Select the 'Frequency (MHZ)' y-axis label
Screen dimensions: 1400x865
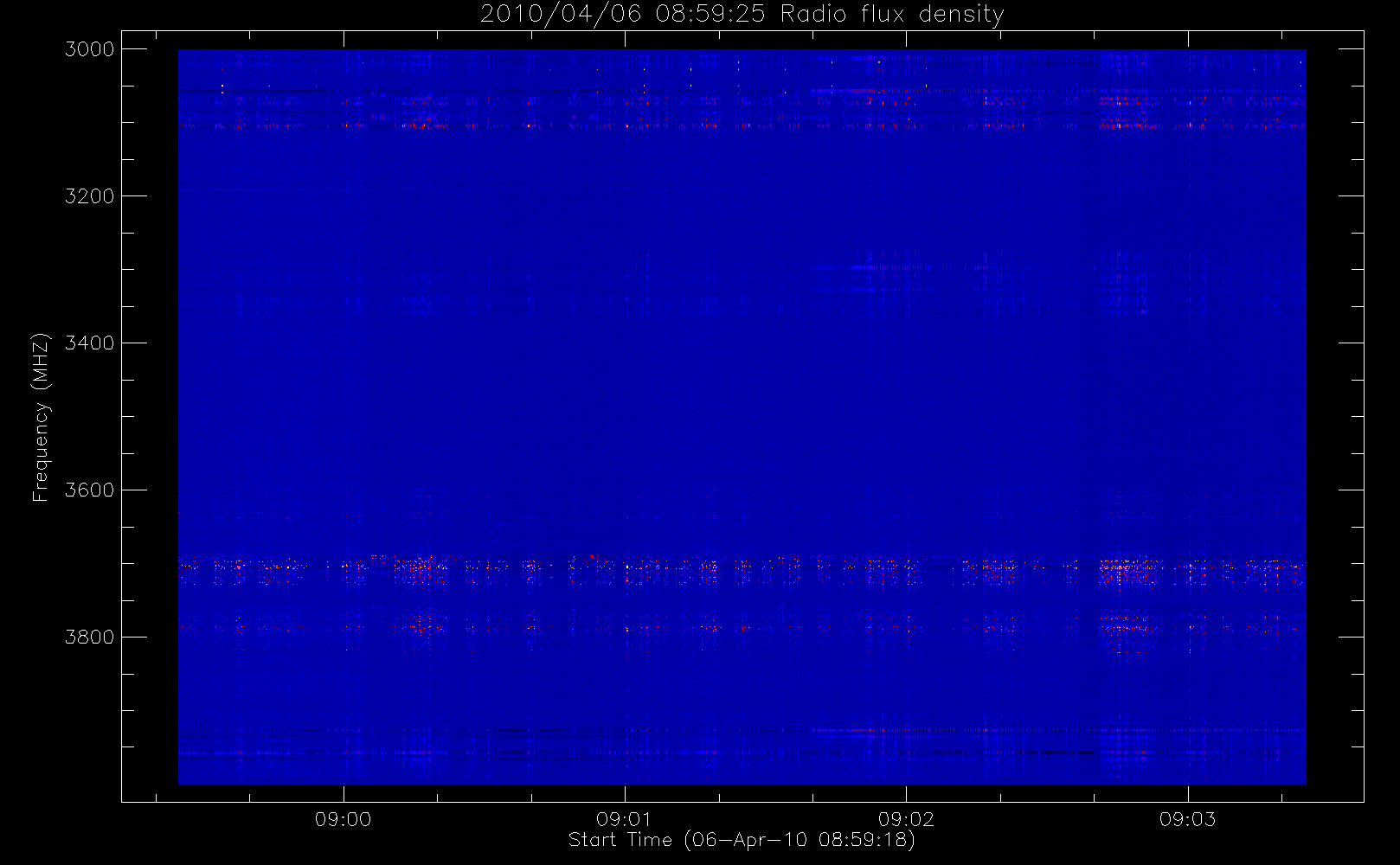41,417
